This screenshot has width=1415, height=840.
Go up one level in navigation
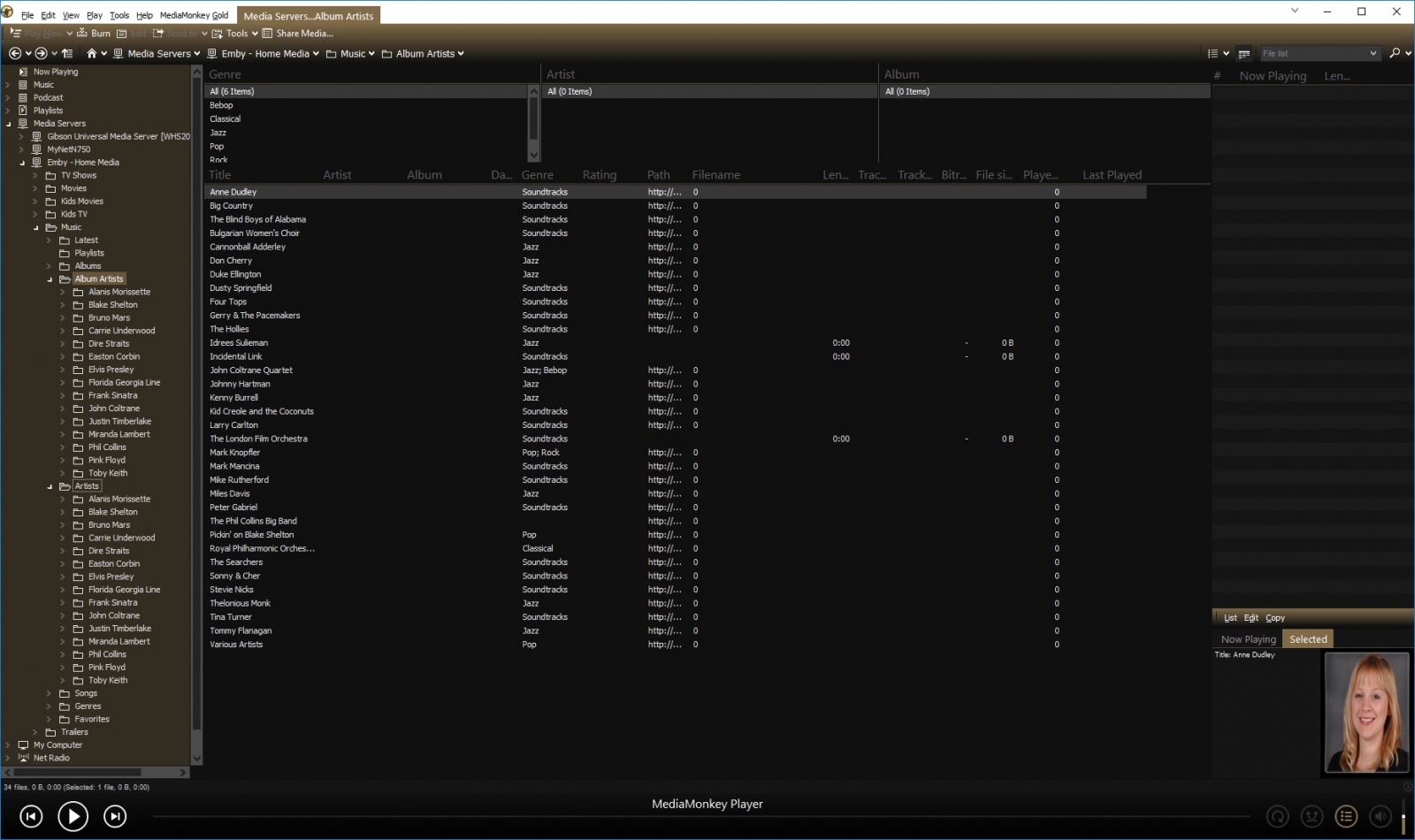(x=67, y=53)
